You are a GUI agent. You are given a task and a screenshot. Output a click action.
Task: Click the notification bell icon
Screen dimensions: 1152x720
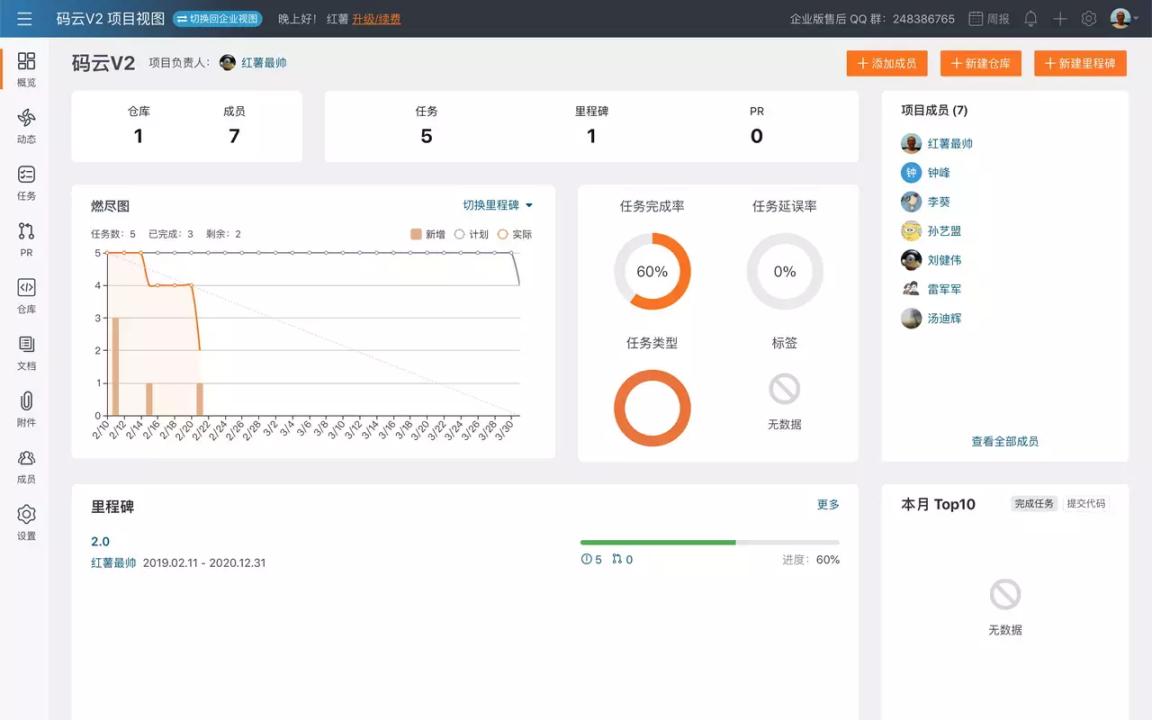point(1030,19)
